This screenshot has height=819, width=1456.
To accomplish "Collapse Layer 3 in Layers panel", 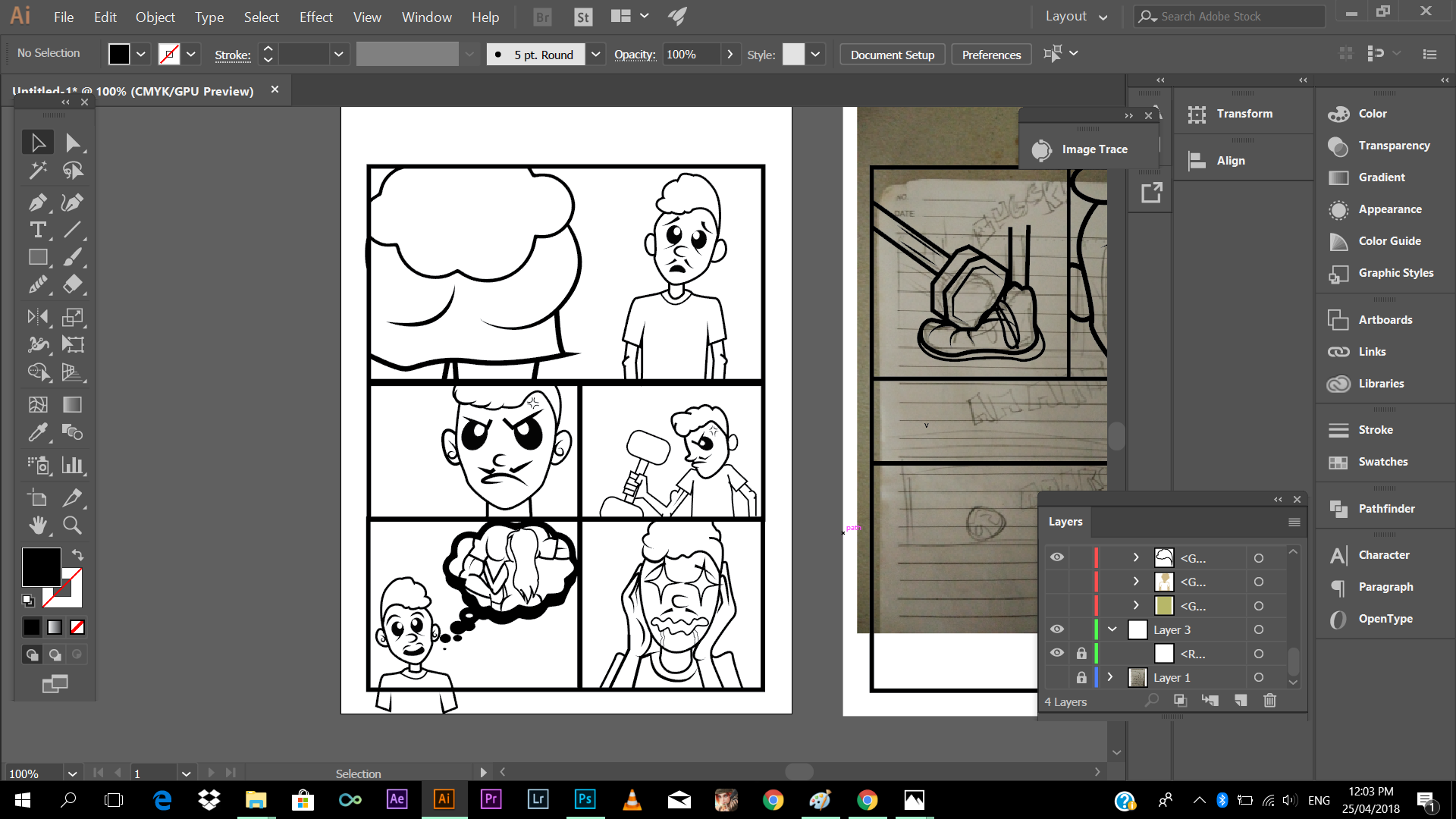I will click(x=1112, y=629).
